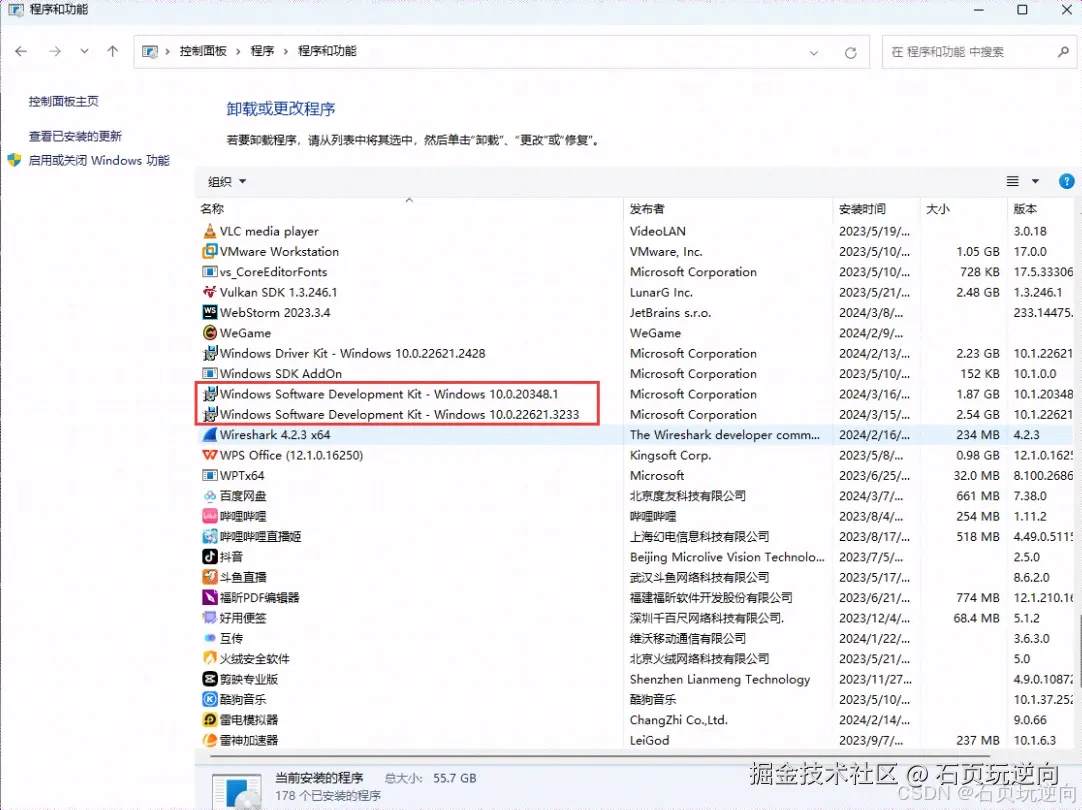Screen dimensions: 1082x810
Task: Select Windows Software Development Kit 10.0.22621.3233 row
Action: [635, 414]
